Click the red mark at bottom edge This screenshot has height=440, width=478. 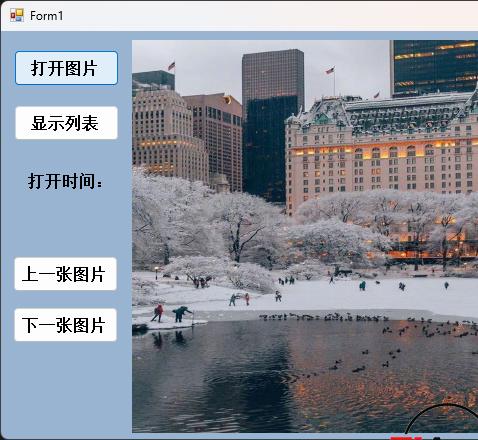click(406, 438)
